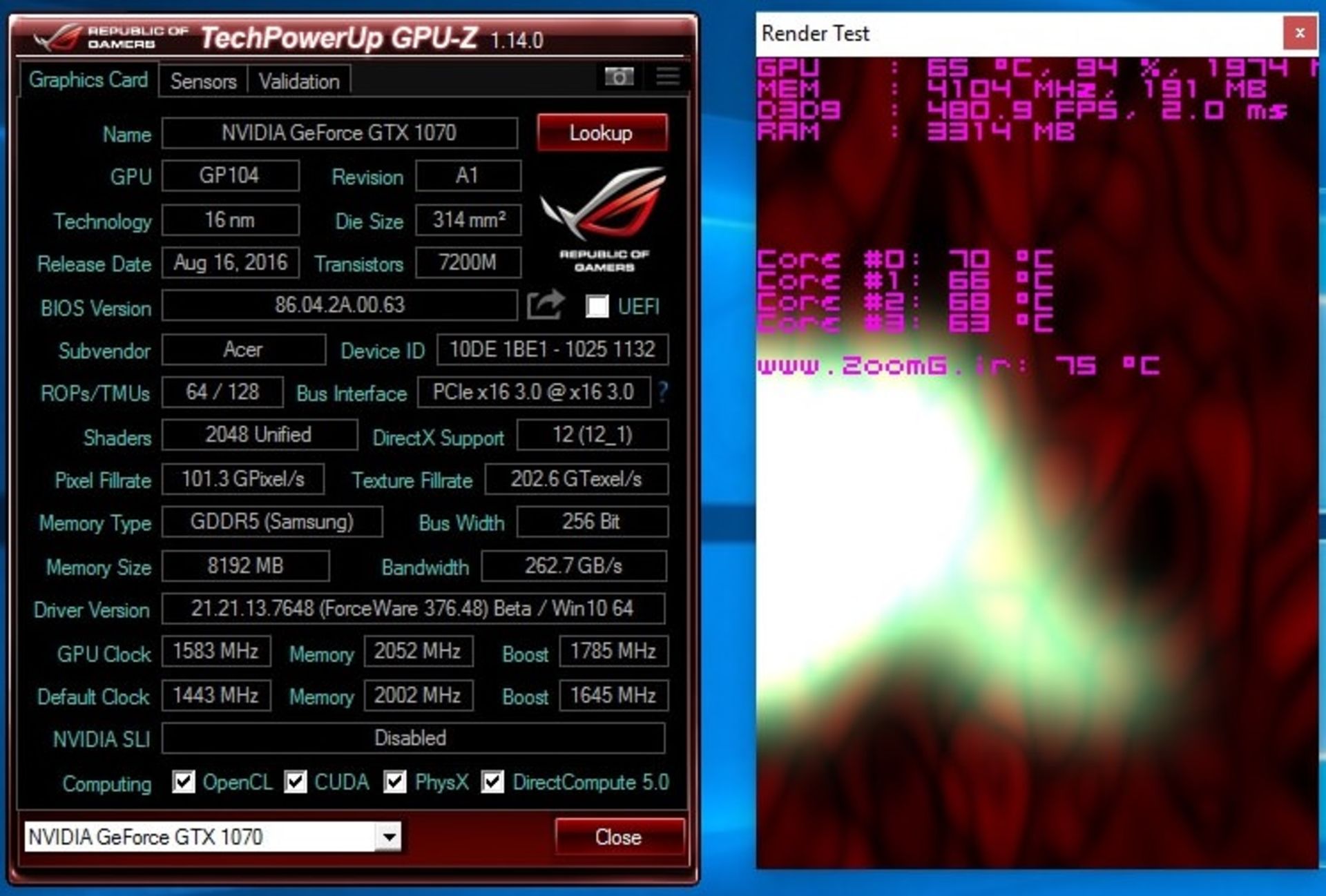Switch to the Graphics Card tab
Viewport: 1326px width, 896px height.
(88, 80)
